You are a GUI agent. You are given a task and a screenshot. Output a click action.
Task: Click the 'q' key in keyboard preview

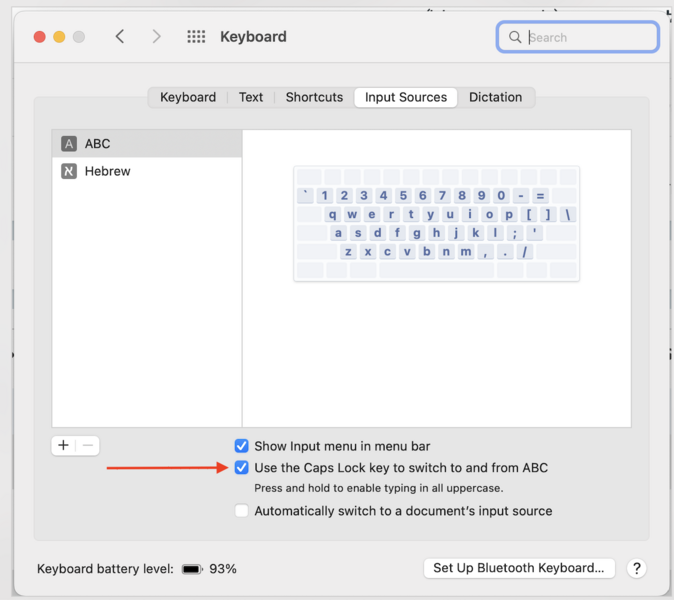point(332,214)
